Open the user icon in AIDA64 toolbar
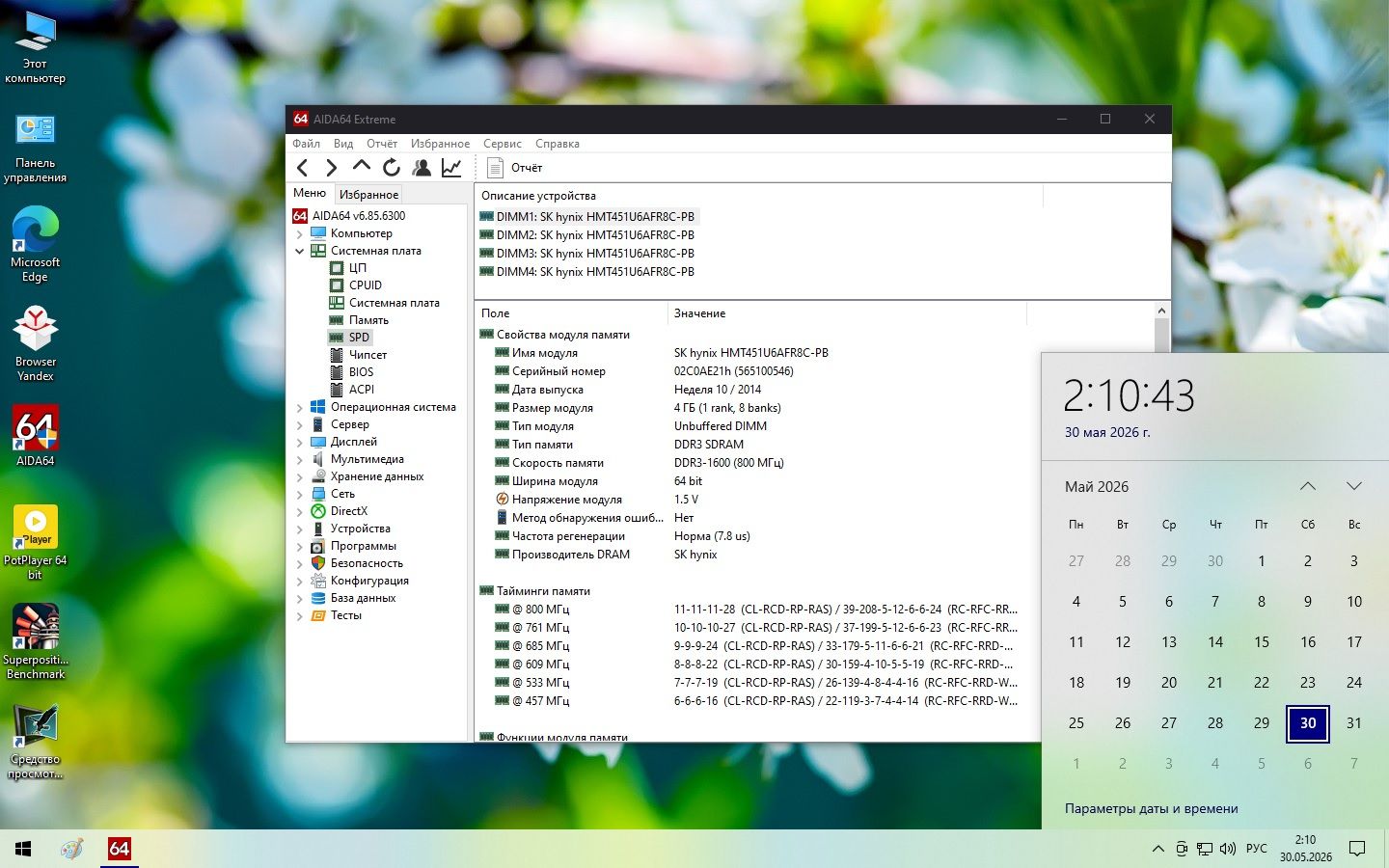This screenshot has width=1389, height=868. coord(422,168)
